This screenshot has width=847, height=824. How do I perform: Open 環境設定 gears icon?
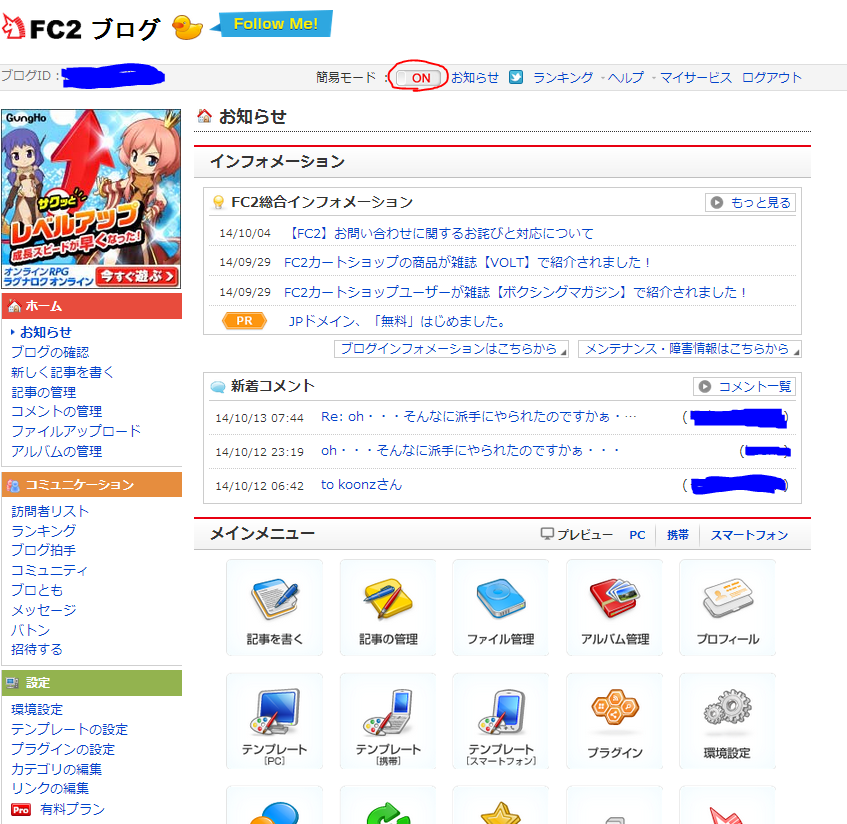(728, 720)
